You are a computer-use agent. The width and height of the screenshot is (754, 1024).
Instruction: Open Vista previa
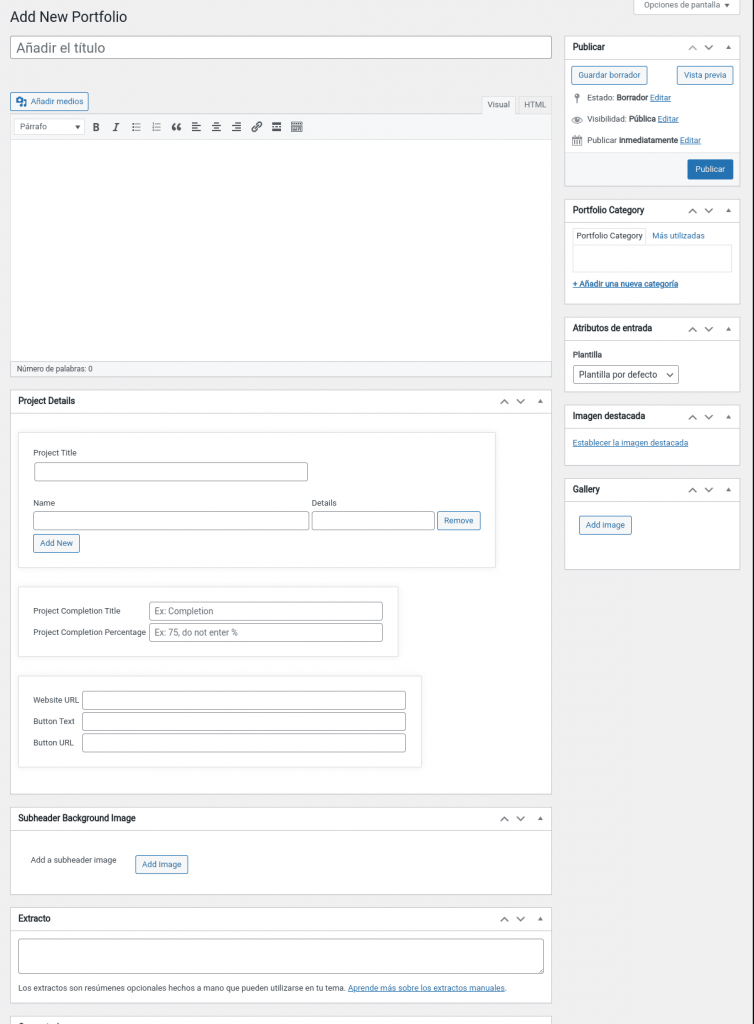point(705,75)
